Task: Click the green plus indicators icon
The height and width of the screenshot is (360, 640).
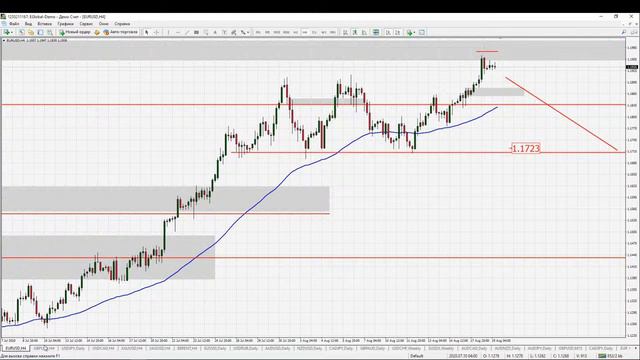Action: click(409, 32)
